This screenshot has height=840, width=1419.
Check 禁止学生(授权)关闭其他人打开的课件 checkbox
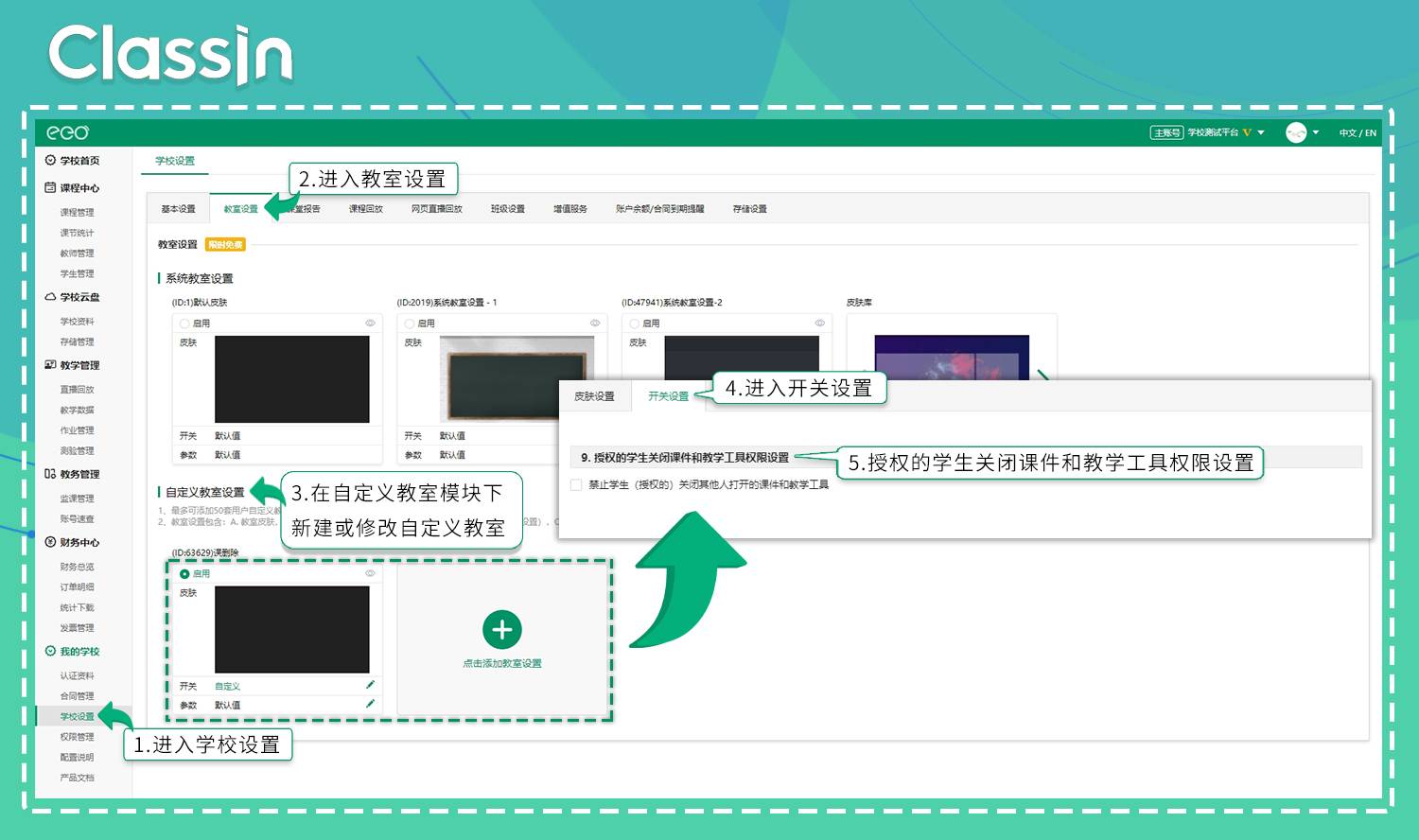tap(576, 484)
